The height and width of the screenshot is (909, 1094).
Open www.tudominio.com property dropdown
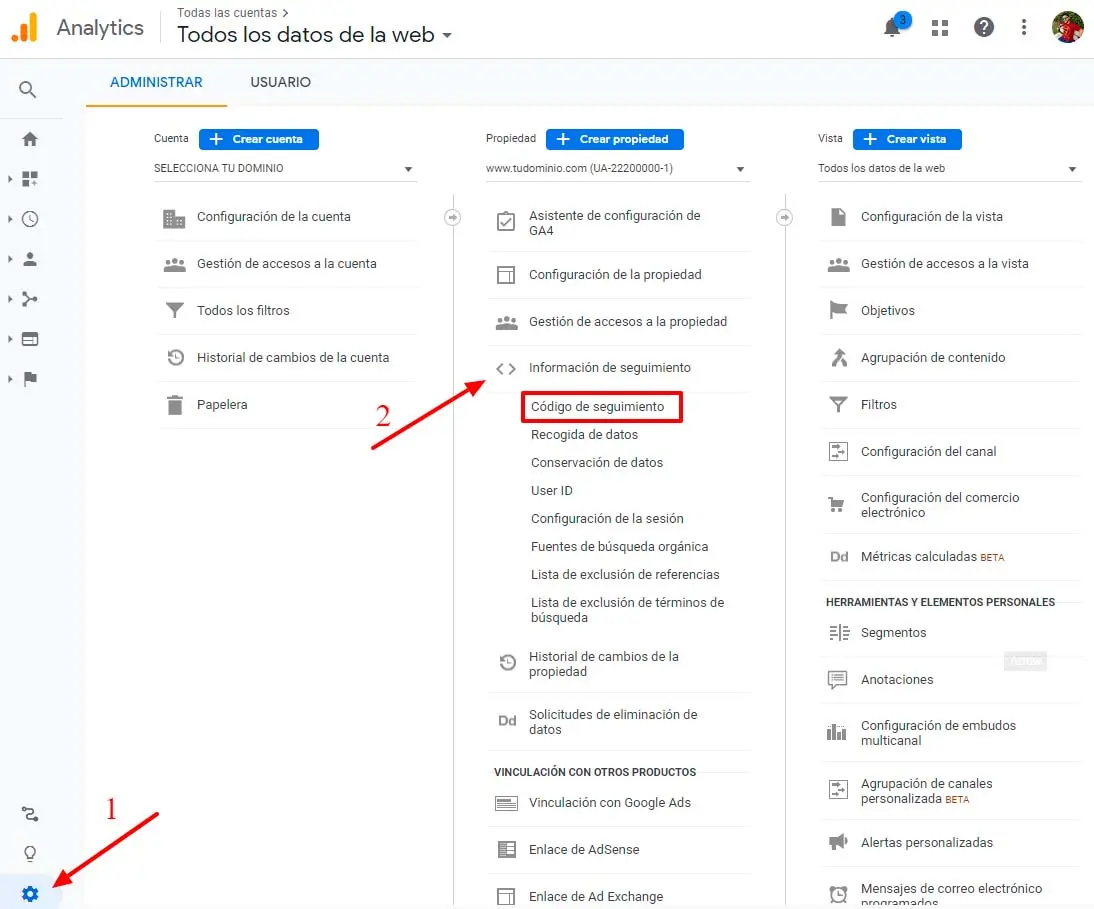coord(617,168)
